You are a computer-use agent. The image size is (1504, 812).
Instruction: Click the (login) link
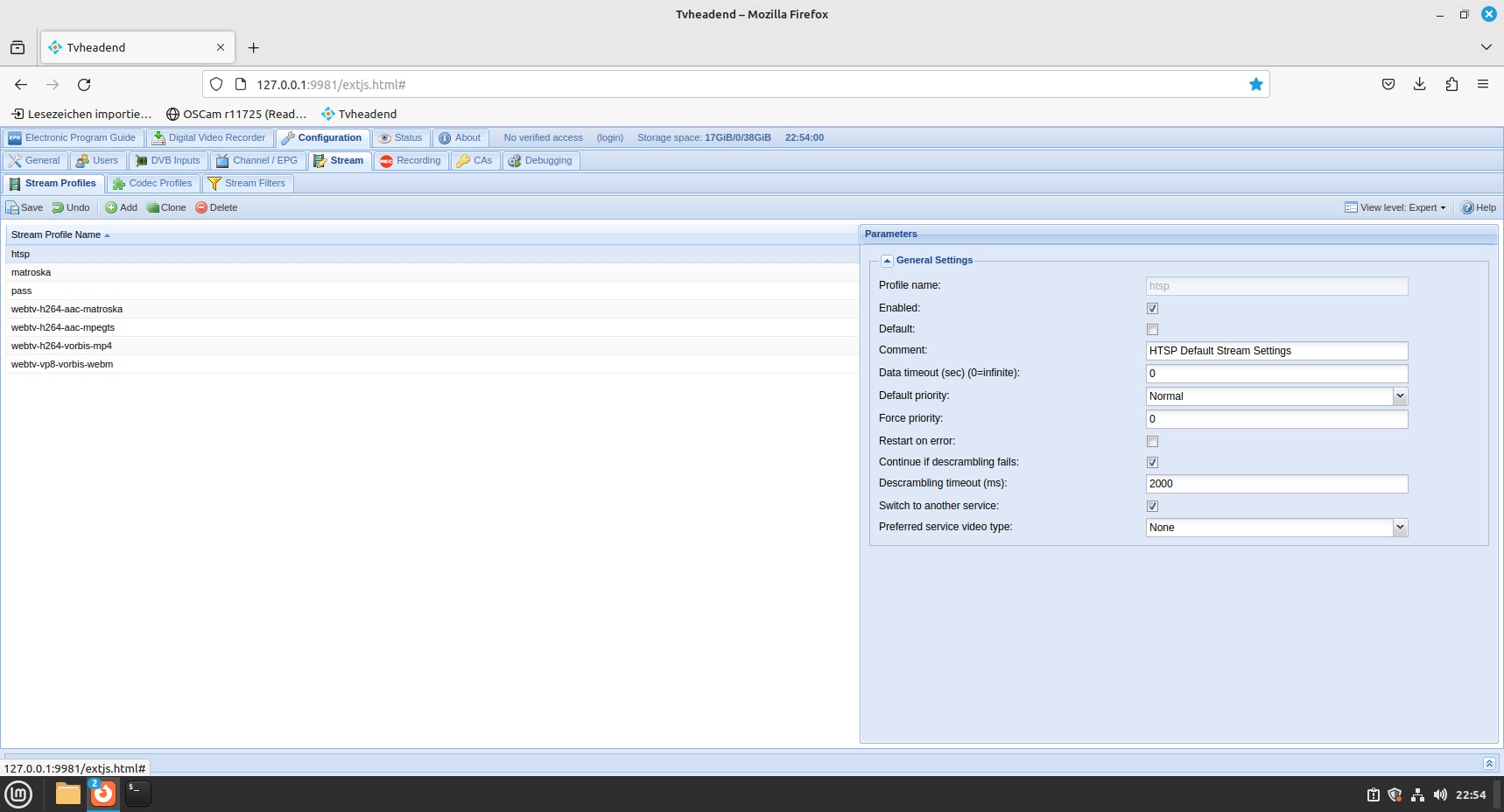click(610, 138)
